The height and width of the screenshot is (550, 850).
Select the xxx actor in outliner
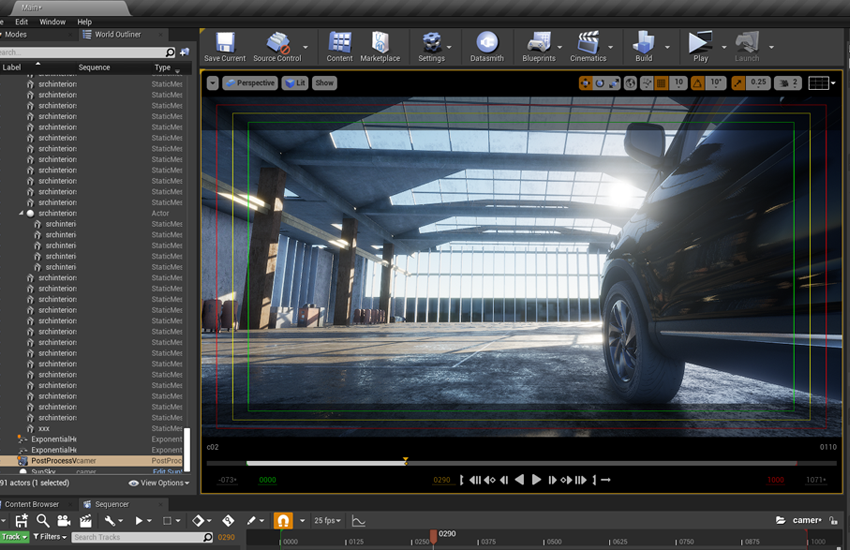point(92,428)
